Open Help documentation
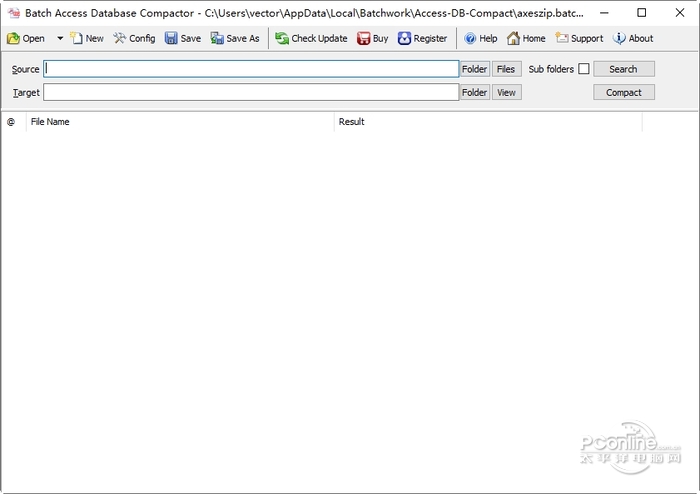This screenshot has width=700, height=494. point(480,38)
